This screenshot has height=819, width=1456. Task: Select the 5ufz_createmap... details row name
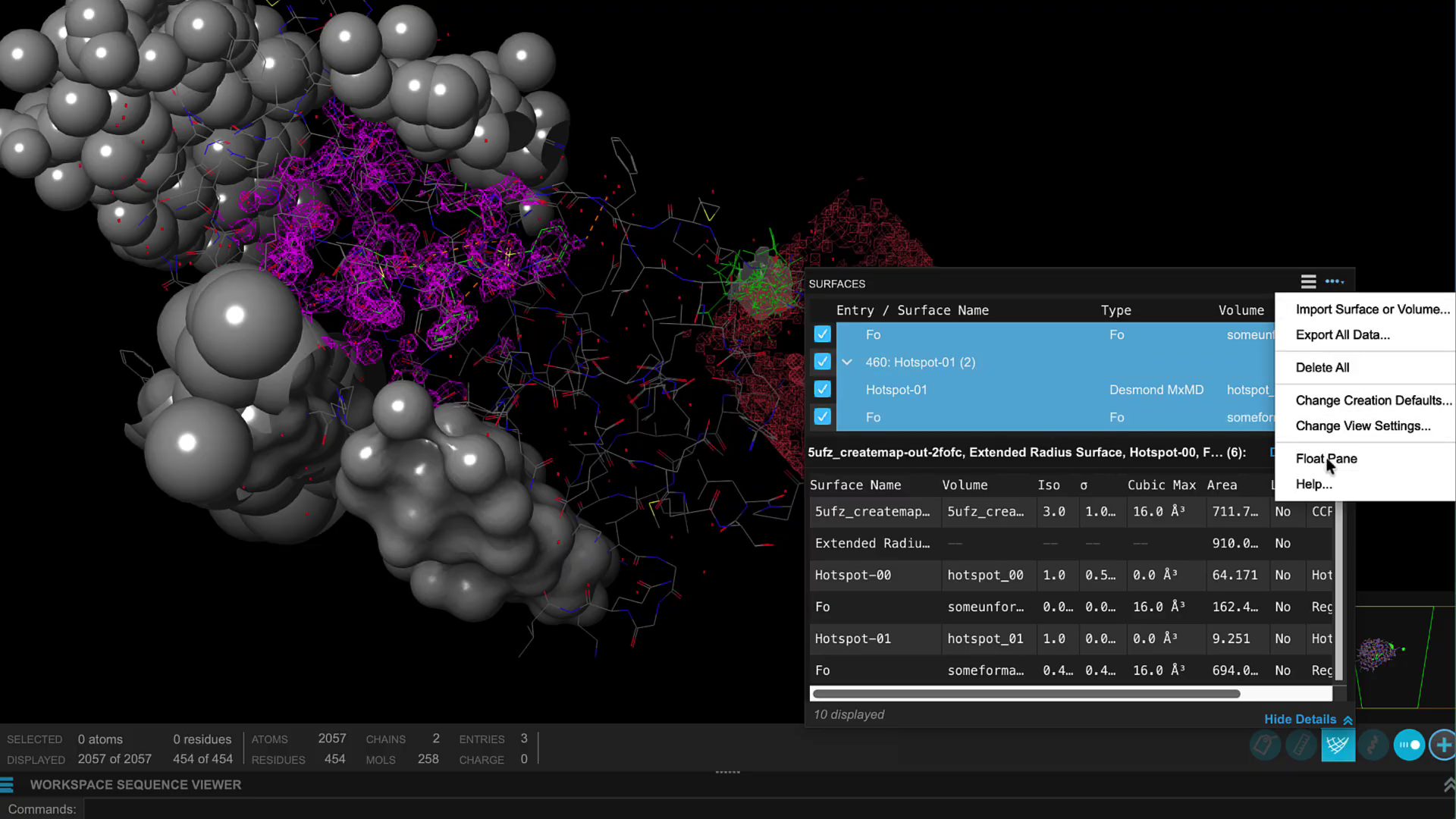click(x=872, y=512)
